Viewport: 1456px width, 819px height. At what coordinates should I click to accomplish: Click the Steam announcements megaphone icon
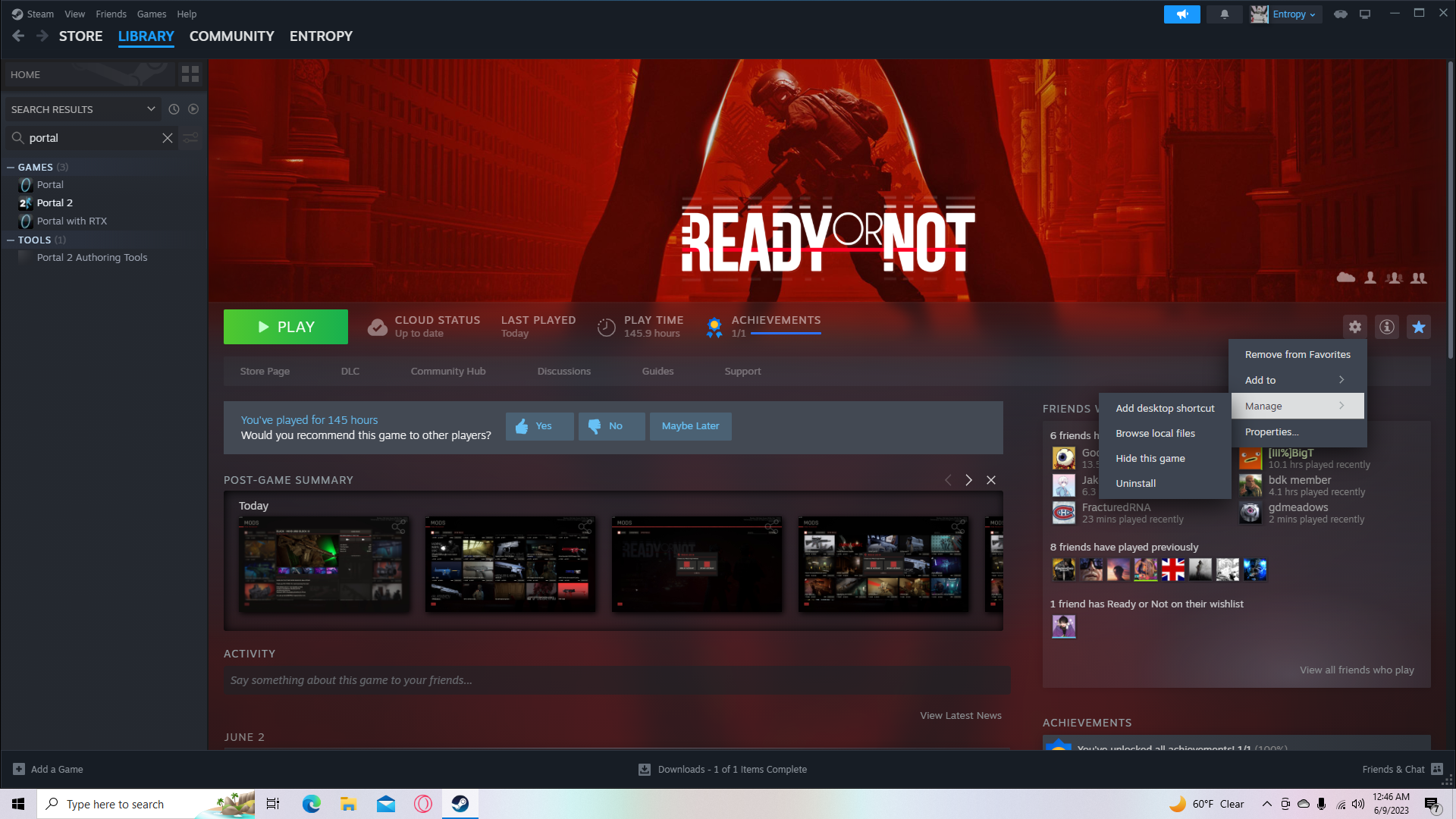click(x=1181, y=14)
